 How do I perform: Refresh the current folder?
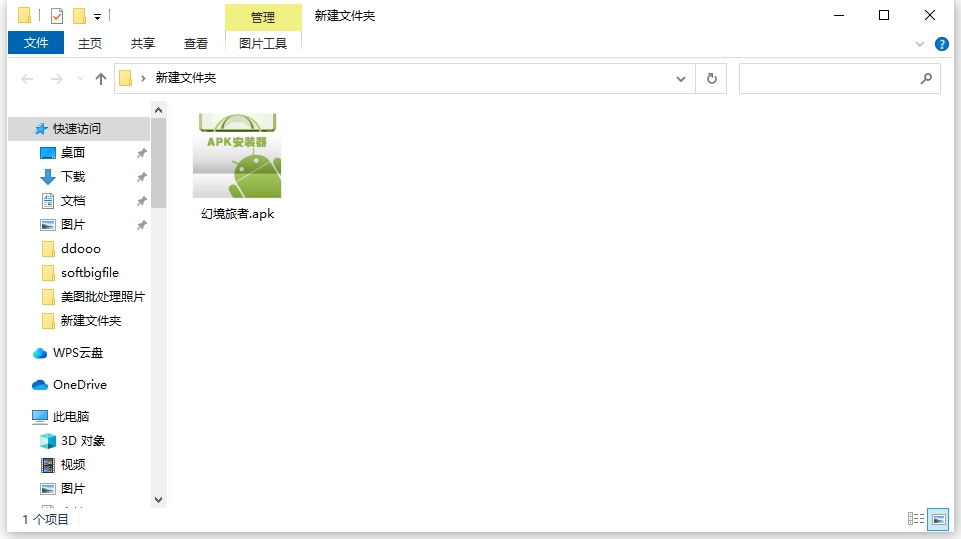(712, 78)
